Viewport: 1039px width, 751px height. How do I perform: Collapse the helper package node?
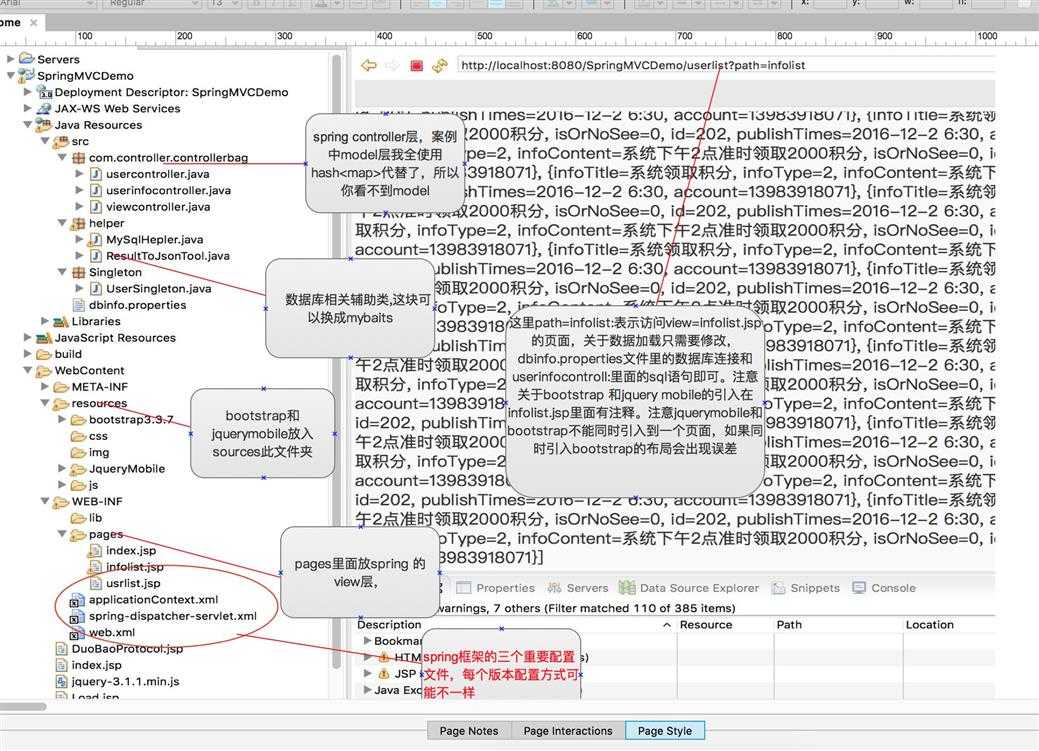(x=62, y=223)
